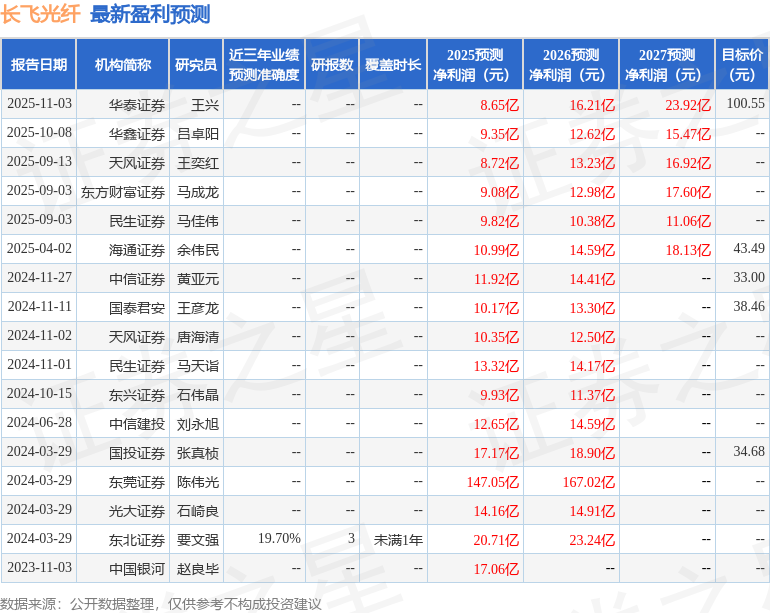Click target price 34.68

749,451
